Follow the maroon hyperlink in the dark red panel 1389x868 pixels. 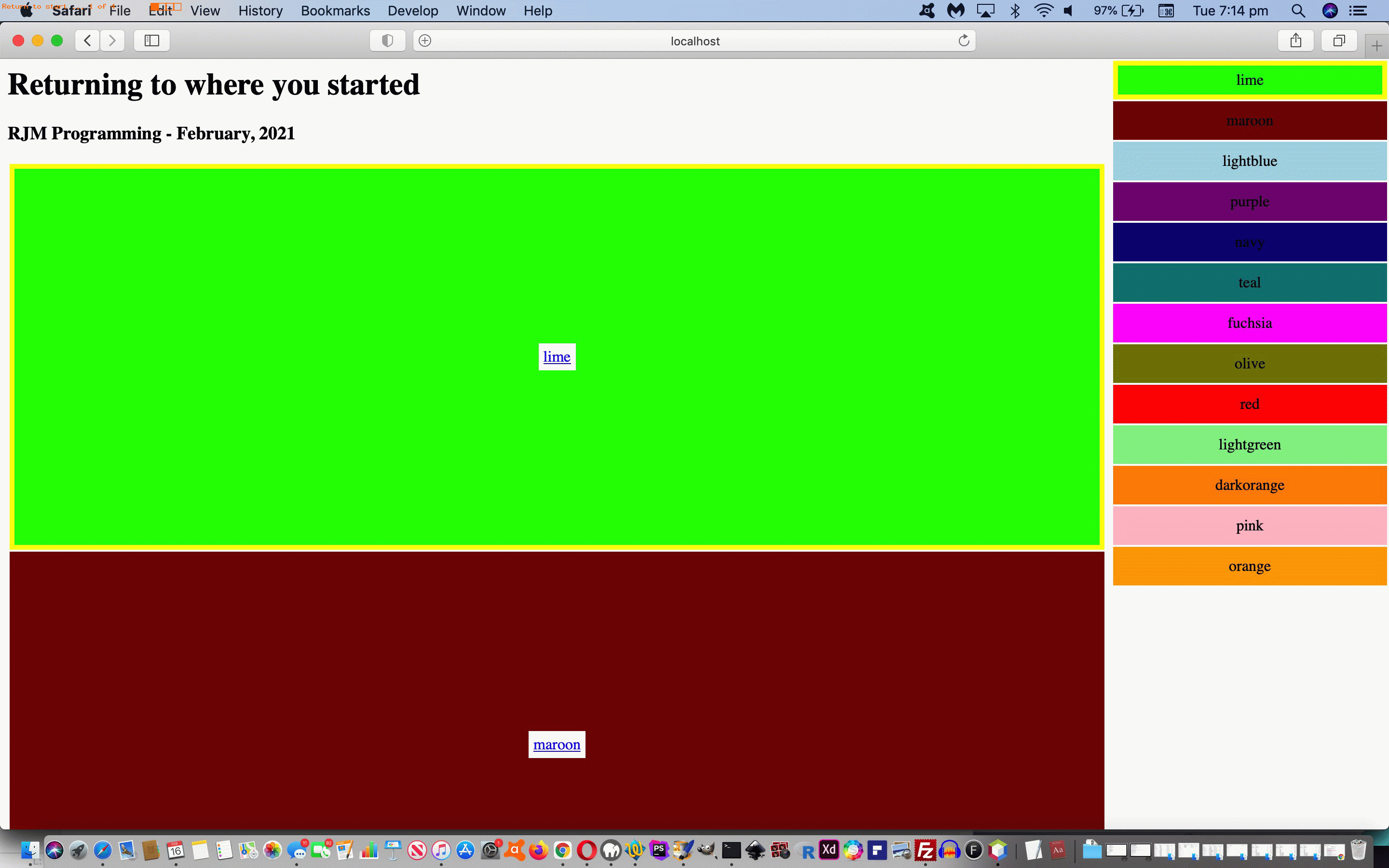coord(557,745)
